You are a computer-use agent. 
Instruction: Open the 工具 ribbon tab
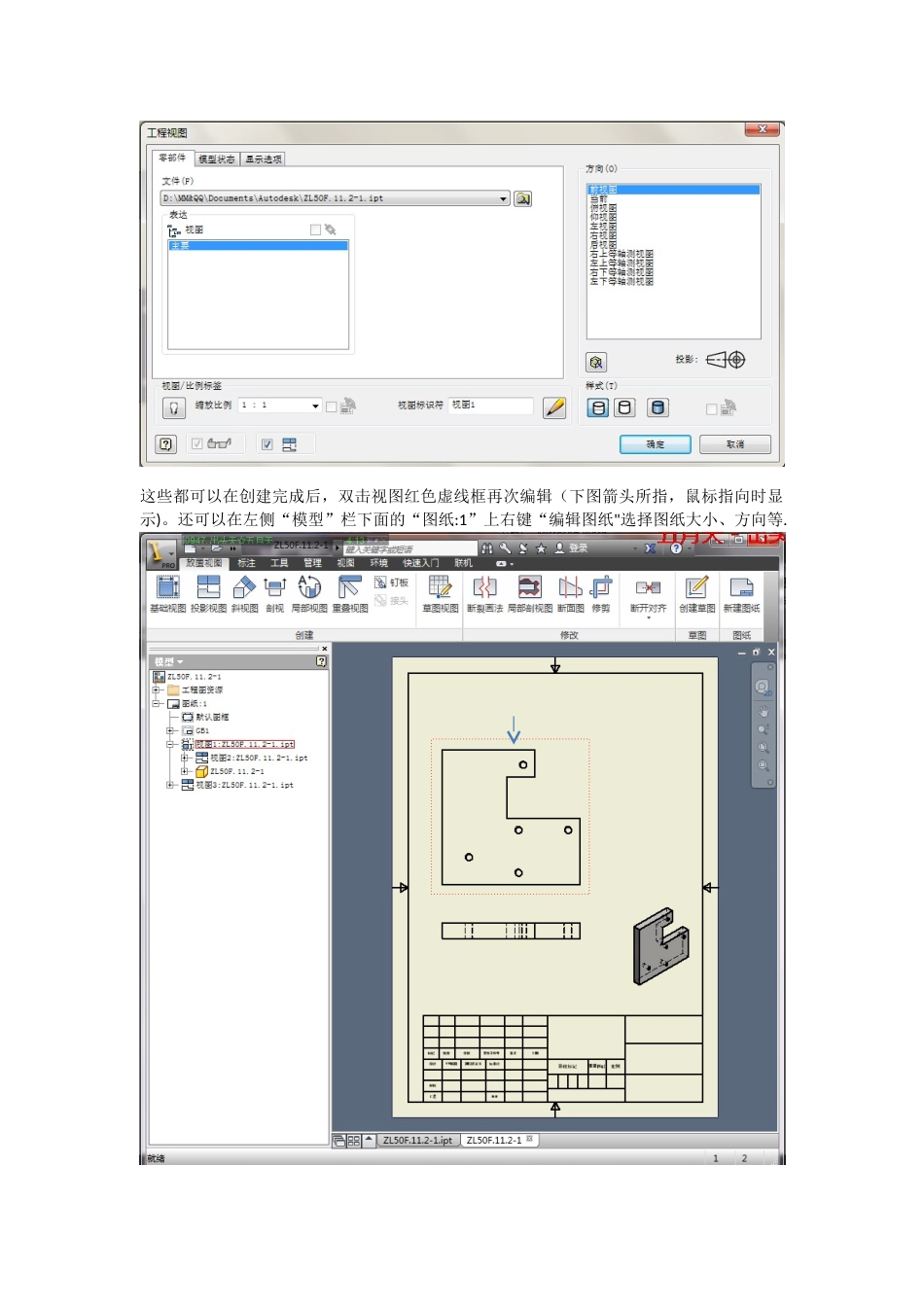[279, 563]
